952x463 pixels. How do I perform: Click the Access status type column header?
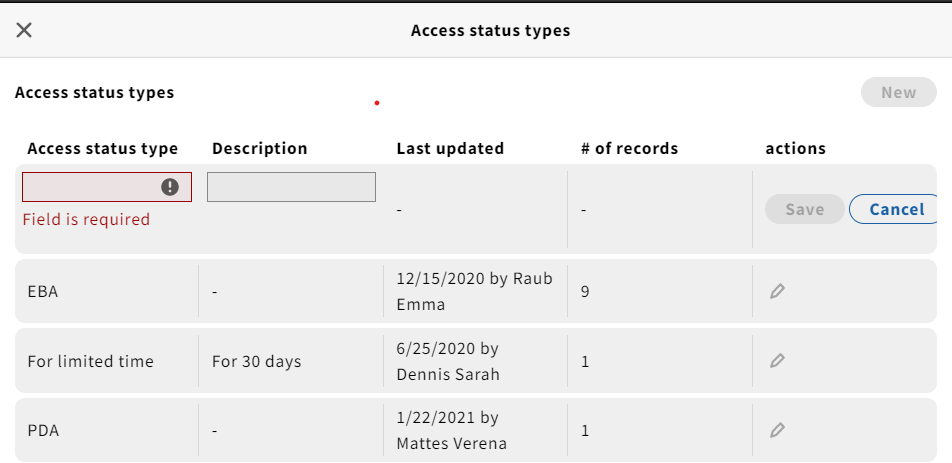[x=103, y=149]
